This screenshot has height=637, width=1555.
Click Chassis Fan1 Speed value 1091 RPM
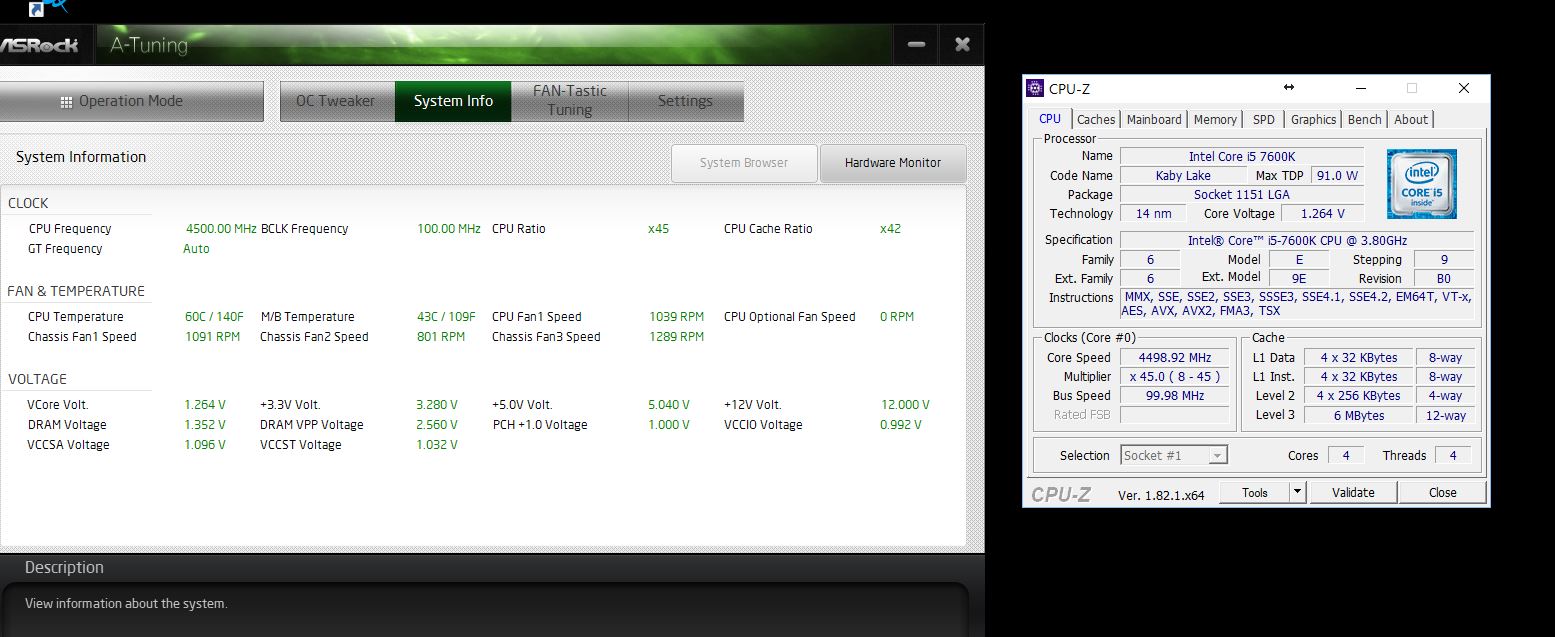click(x=213, y=336)
